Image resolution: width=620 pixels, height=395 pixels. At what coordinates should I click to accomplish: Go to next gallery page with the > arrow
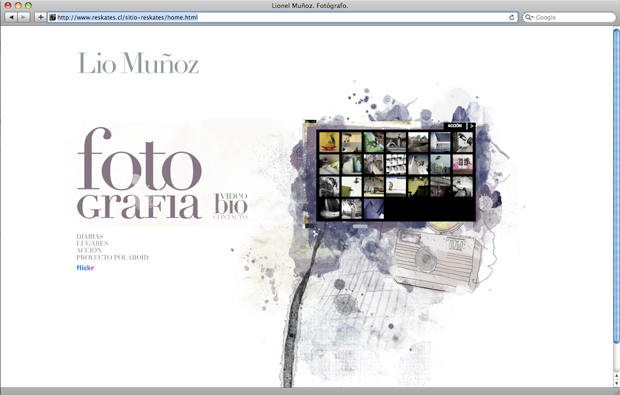471,126
